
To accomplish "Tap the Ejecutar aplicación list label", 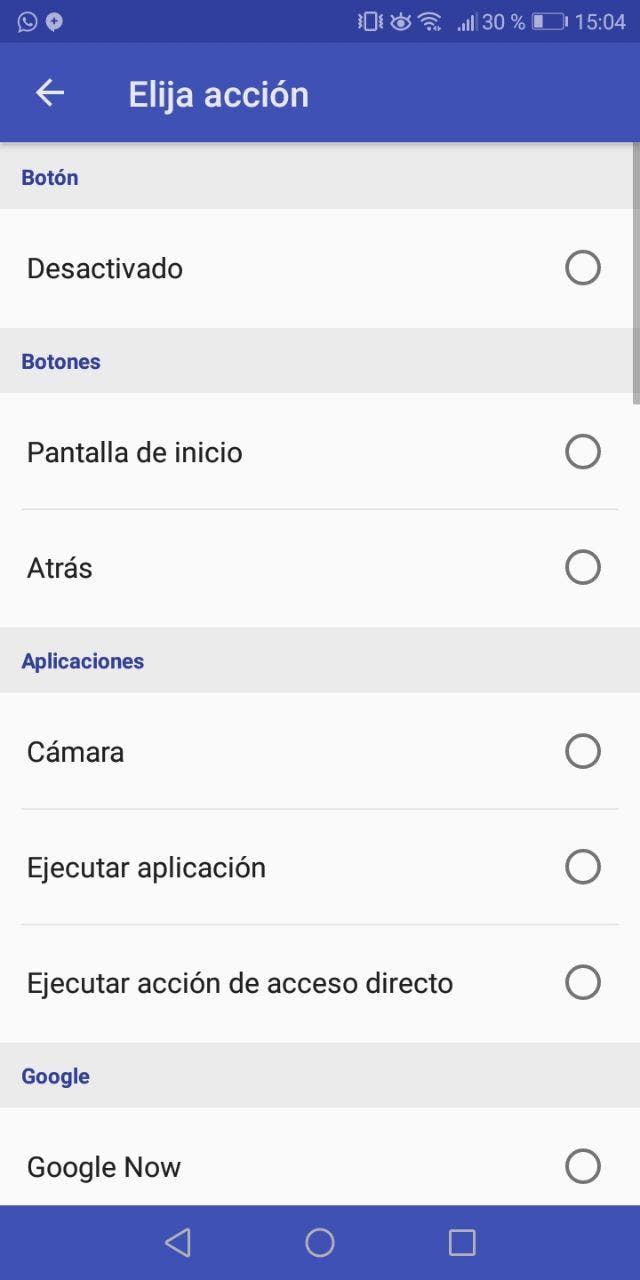I will pos(146,867).
